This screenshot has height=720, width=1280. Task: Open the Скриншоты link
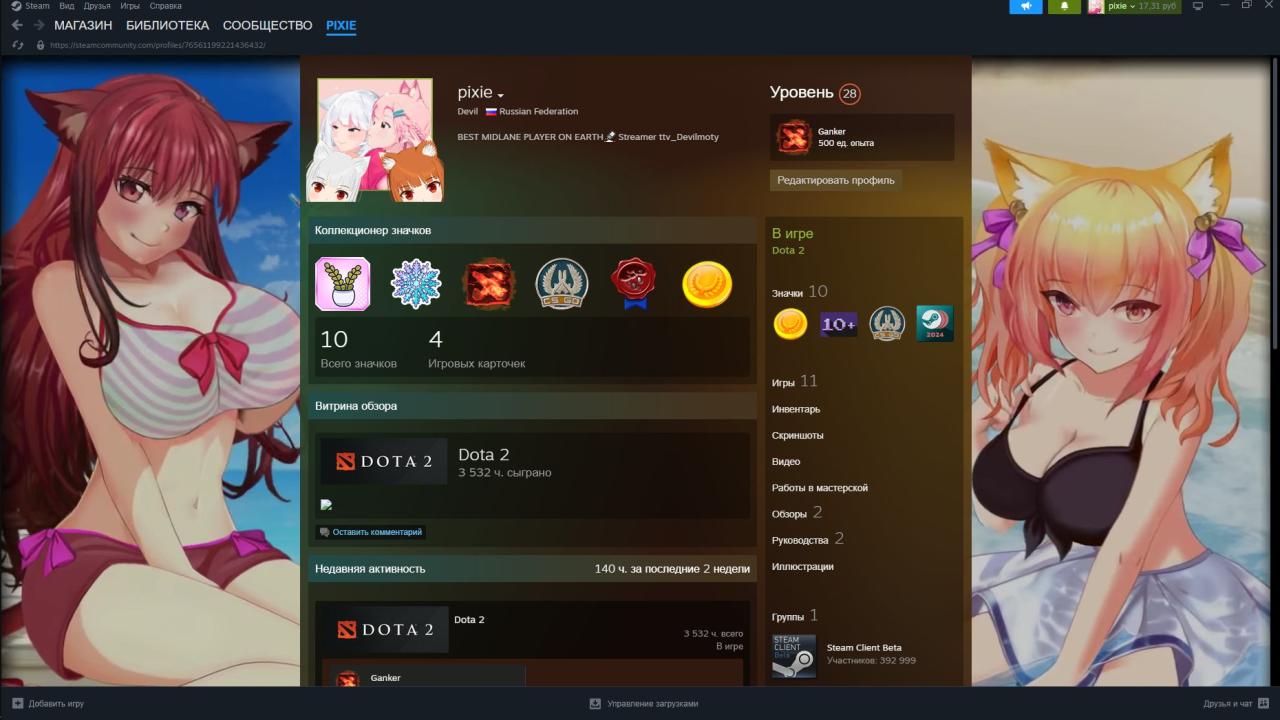point(798,436)
